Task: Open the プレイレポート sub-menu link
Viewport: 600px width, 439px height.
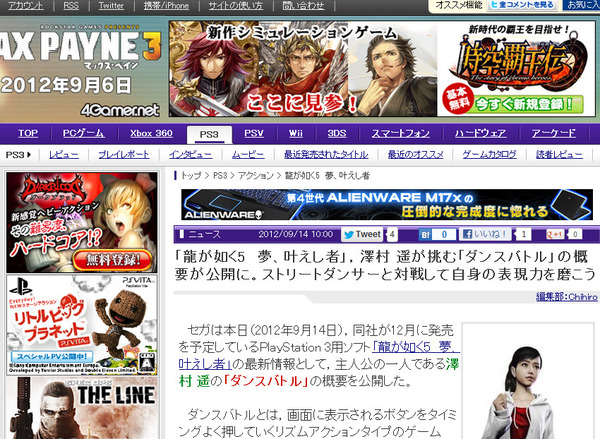Action: coord(124,155)
